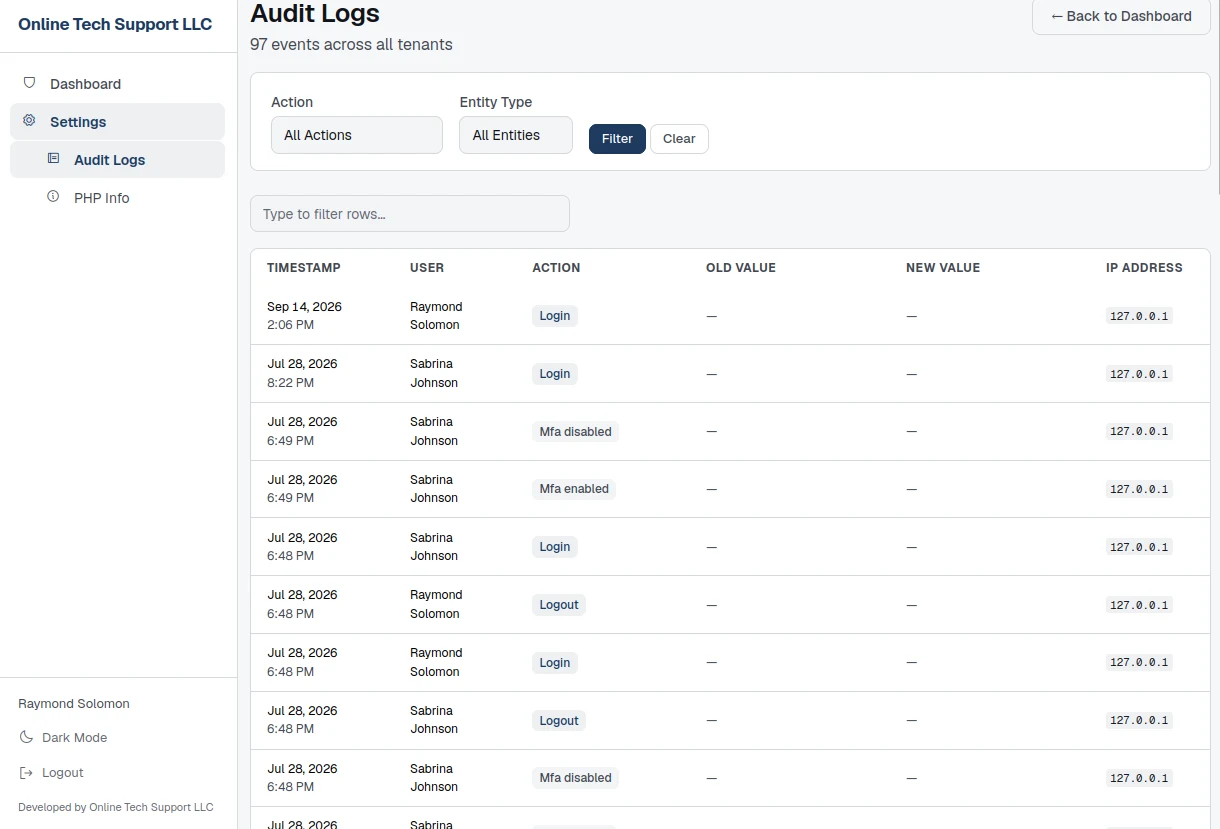This screenshot has height=829, width=1220.
Task: Click the Mfa enabled badge at 6:49 PM
Action: point(574,489)
